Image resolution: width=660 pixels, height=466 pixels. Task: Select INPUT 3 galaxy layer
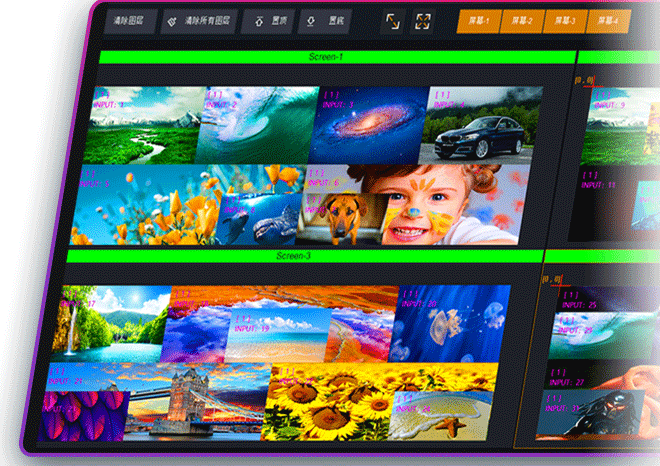coord(369,125)
